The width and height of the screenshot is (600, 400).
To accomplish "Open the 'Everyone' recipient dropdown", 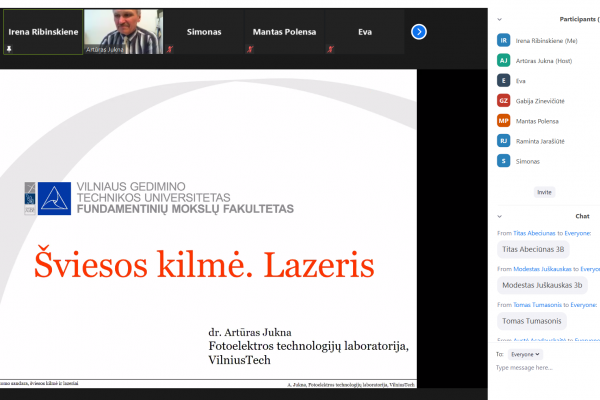I will click(525, 354).
